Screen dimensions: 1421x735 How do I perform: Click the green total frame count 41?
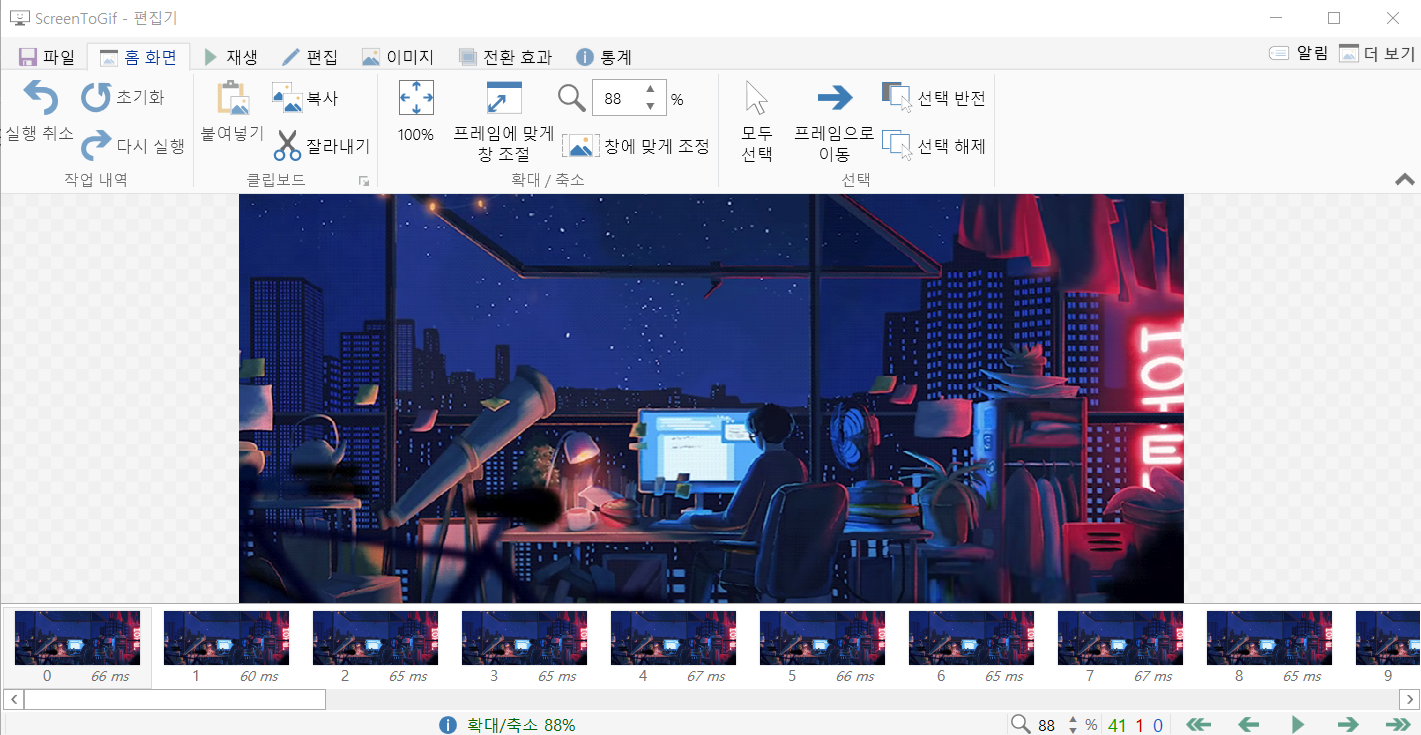(1117, 726)
